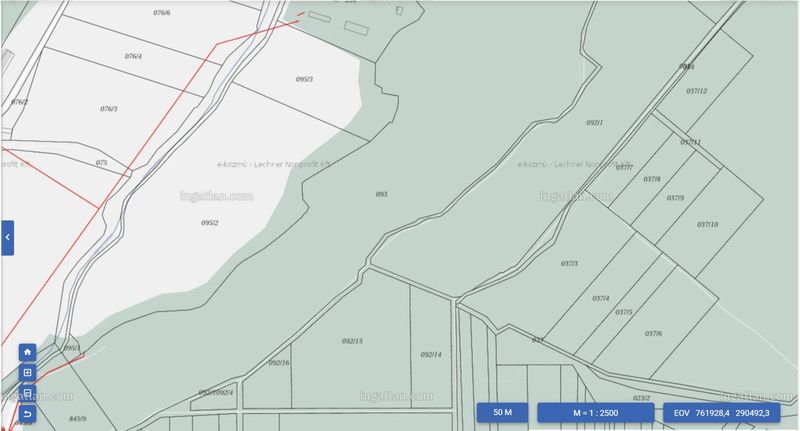This screenshot has width=800, height=431.
Task: Select parcel label 037/5
Action: tap(623, 312)
